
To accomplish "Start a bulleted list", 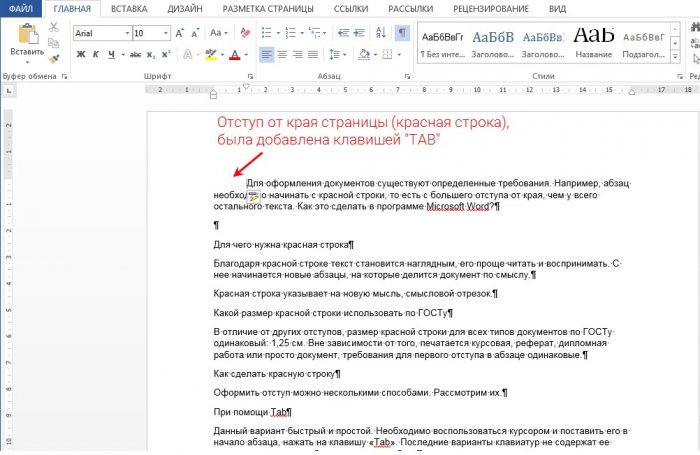I will click(269, 33).
